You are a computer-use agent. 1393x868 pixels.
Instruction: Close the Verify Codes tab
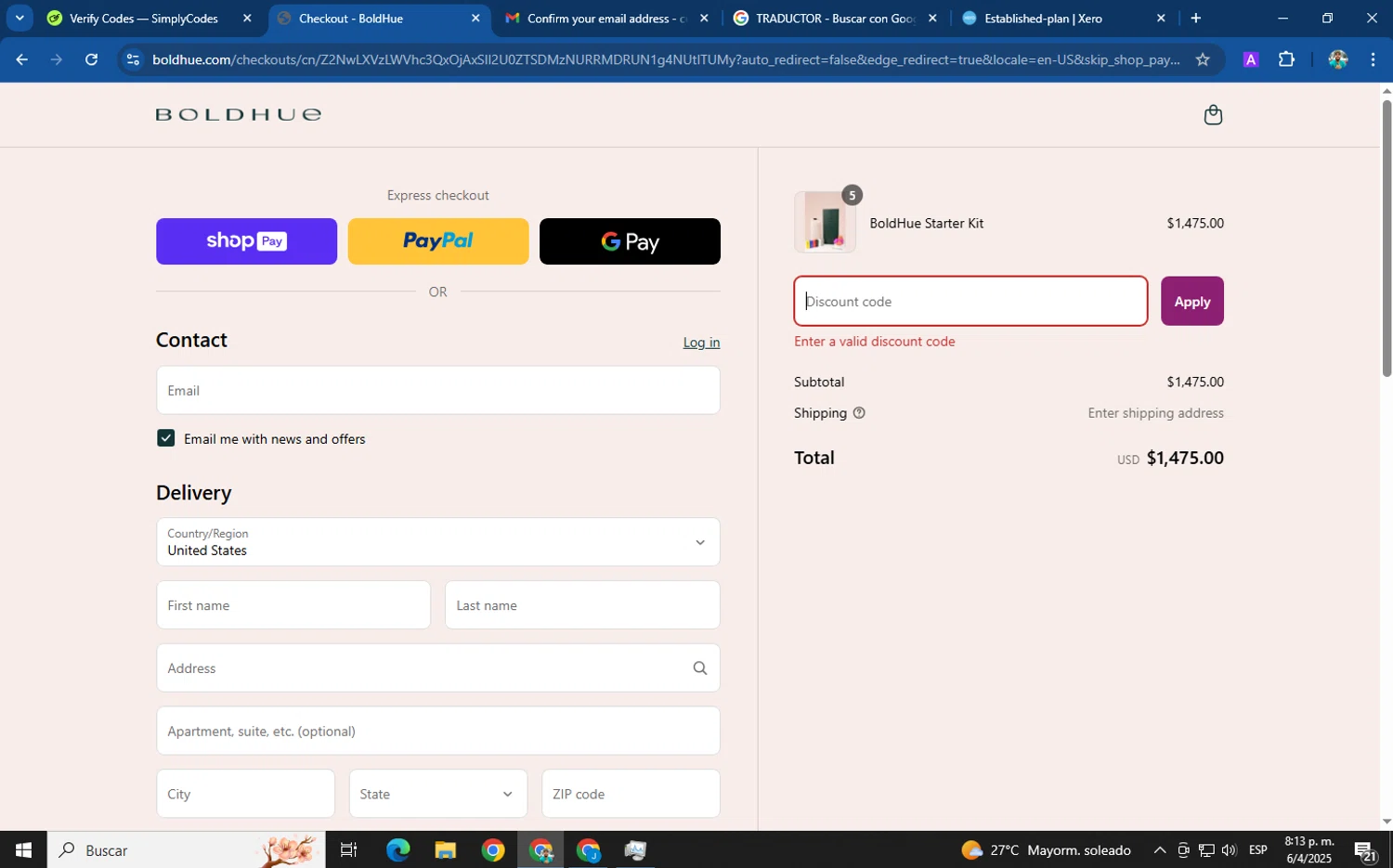247,19
